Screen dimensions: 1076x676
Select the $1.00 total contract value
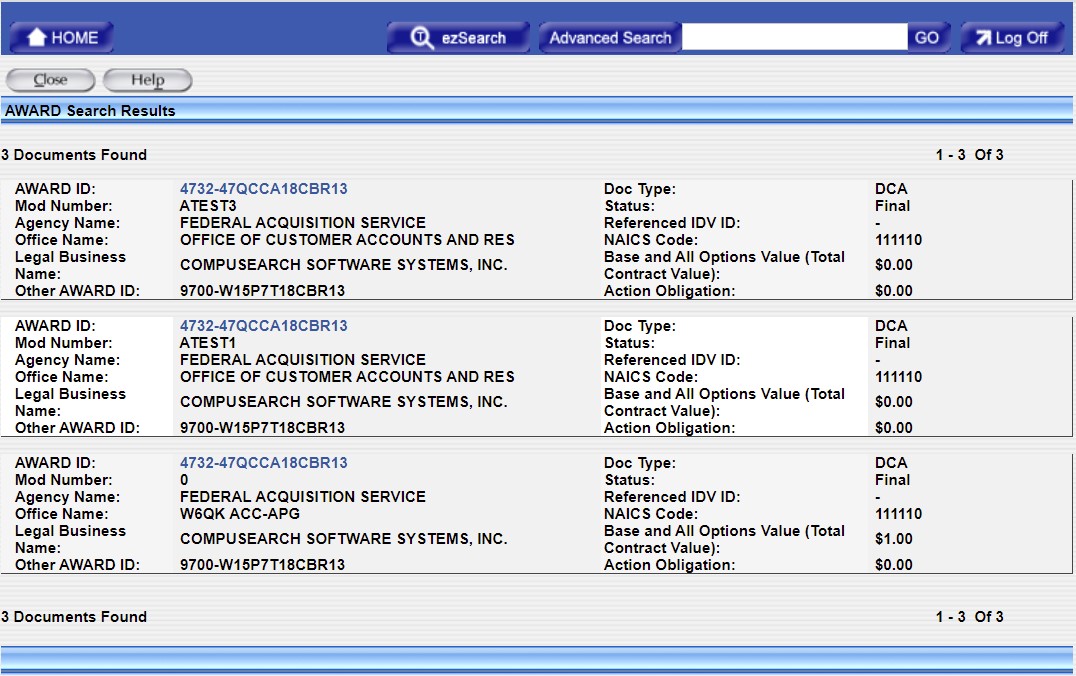(893, 539)
